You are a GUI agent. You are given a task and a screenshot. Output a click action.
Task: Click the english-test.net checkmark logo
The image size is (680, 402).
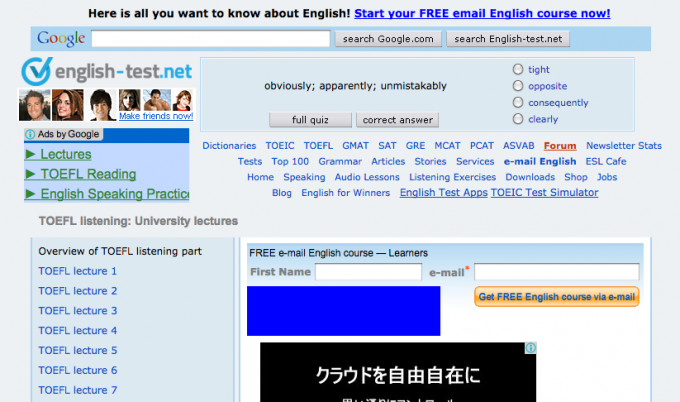click(37, 71)
